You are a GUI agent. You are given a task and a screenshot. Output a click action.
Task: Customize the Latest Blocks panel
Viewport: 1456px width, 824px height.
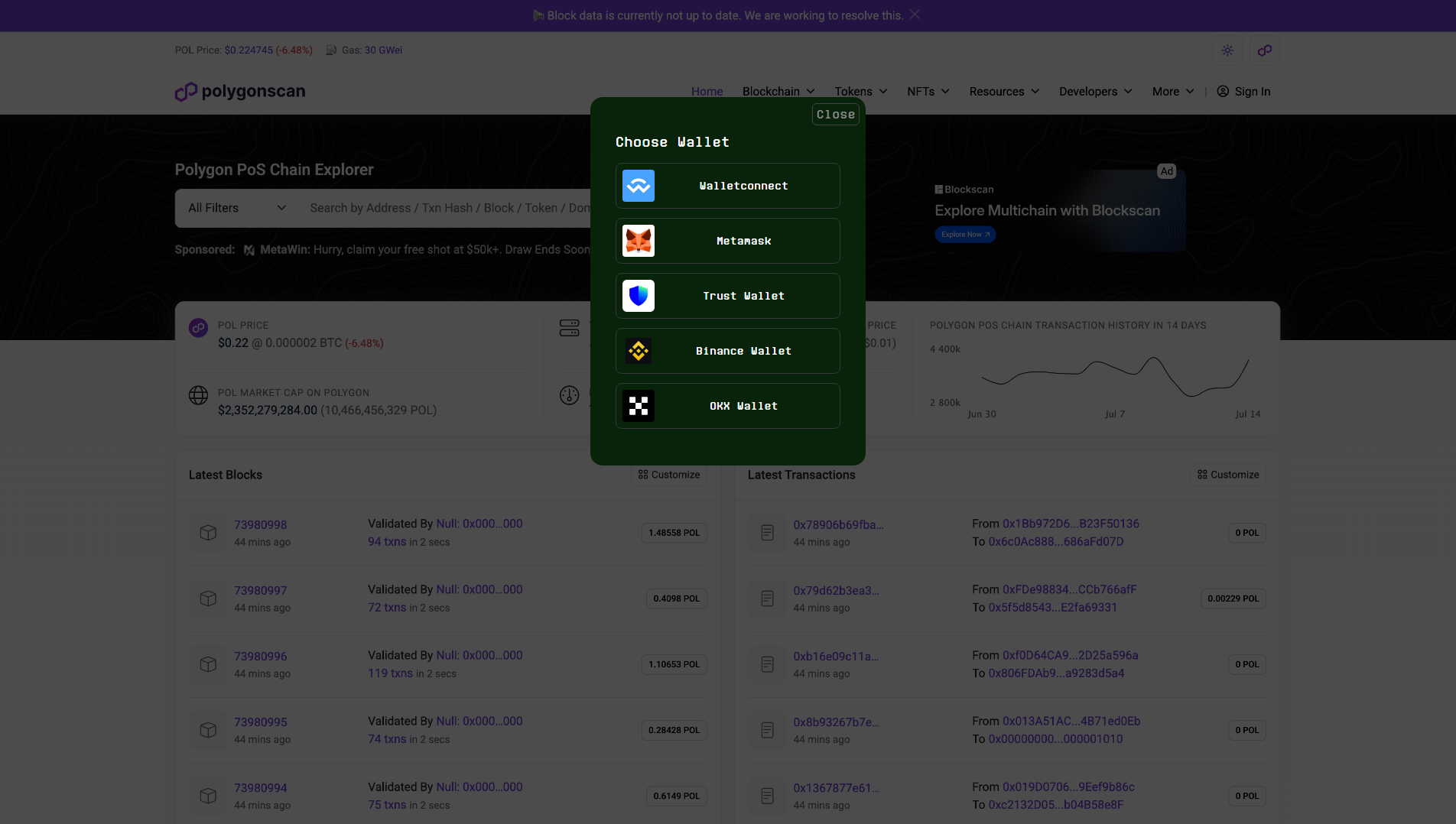click(669, 475)
